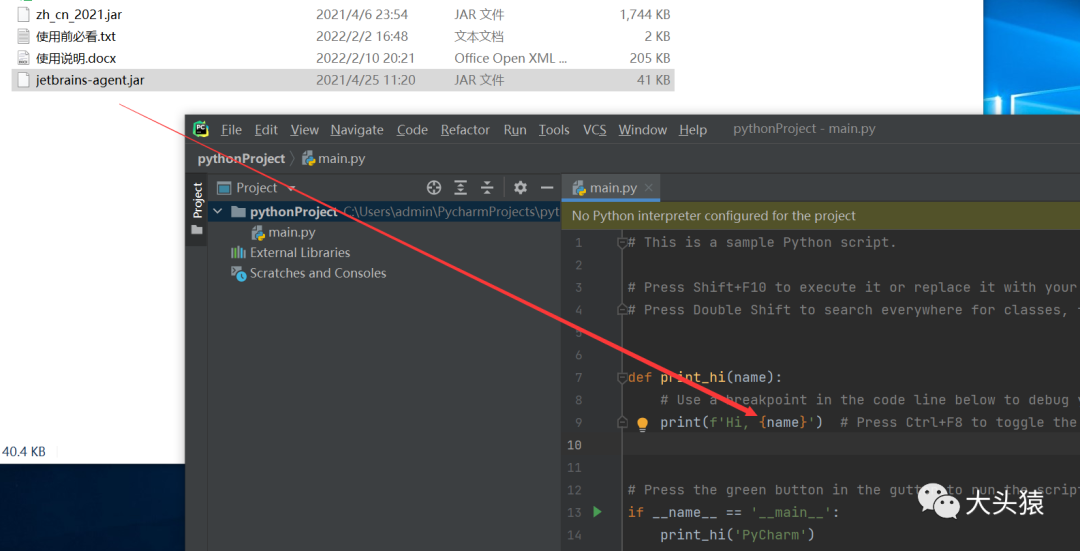Fold the print_hi function at line 7
The height and width of the screenshot is (551, 1080).
tap(622, 377)
